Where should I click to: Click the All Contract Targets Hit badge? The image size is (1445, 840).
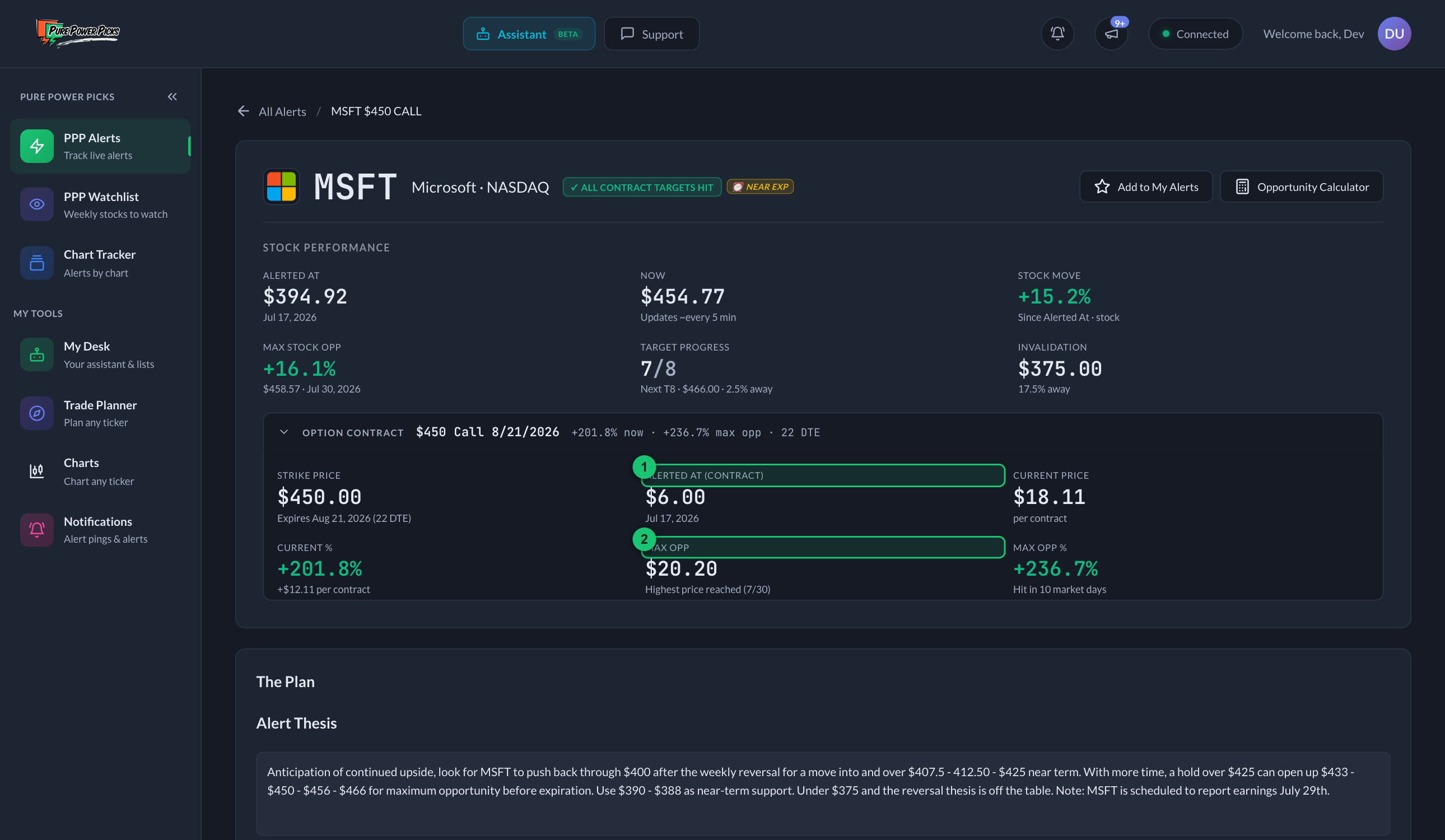coord(642,187)
